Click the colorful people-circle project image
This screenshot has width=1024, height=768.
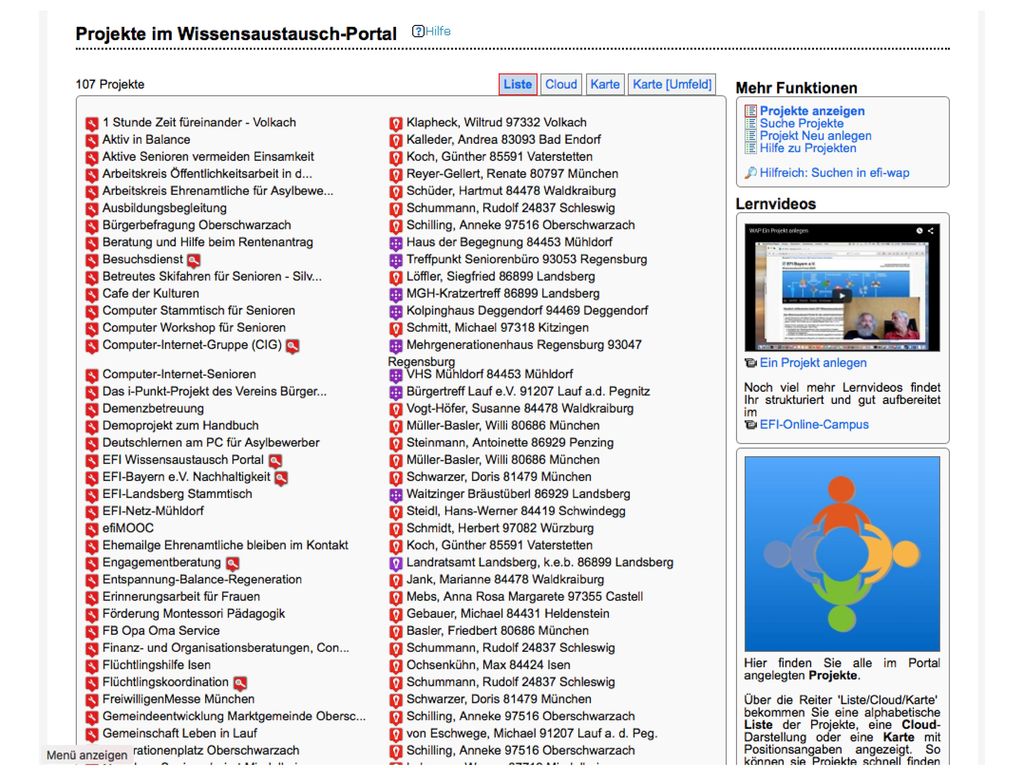(842, 554)
